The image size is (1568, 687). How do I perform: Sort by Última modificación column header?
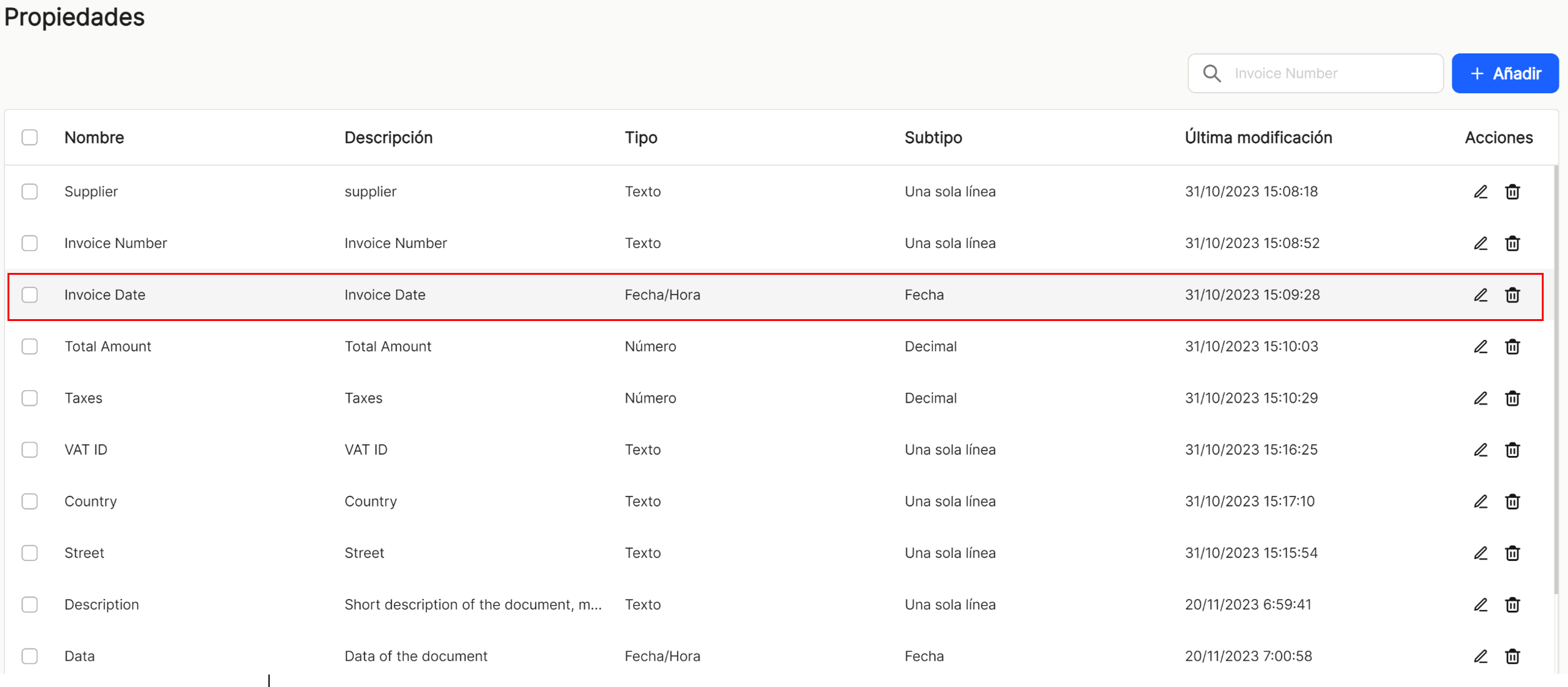pos(1258,137)
